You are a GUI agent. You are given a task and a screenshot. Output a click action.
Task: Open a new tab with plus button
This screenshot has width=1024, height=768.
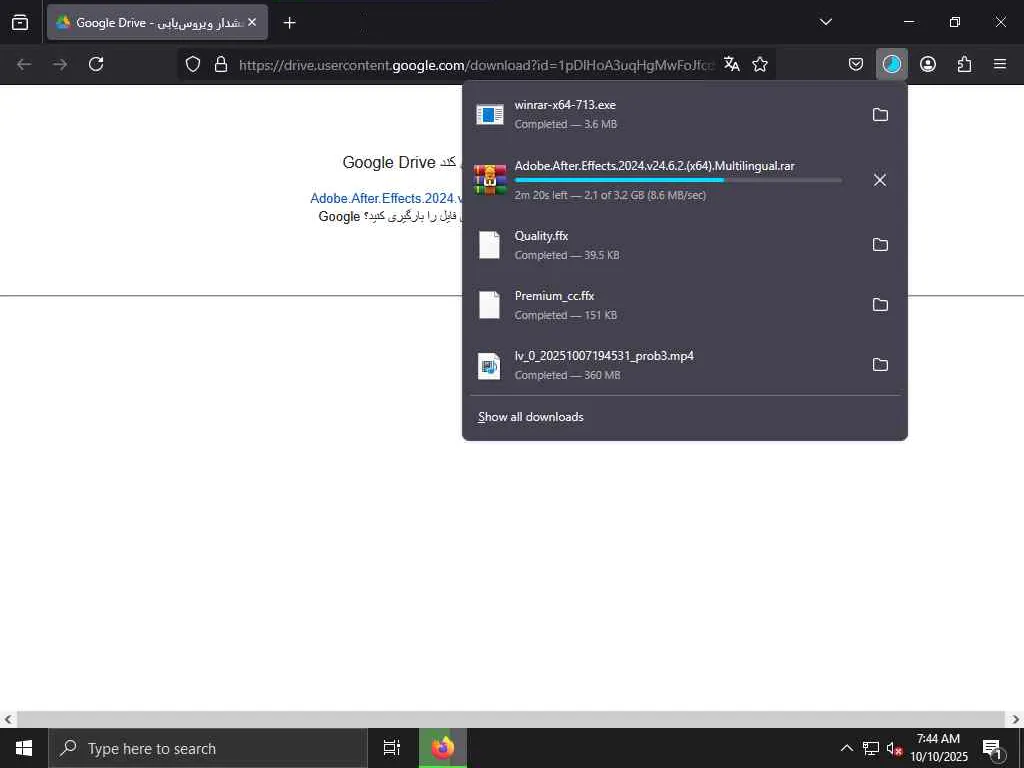pos(289,23)
